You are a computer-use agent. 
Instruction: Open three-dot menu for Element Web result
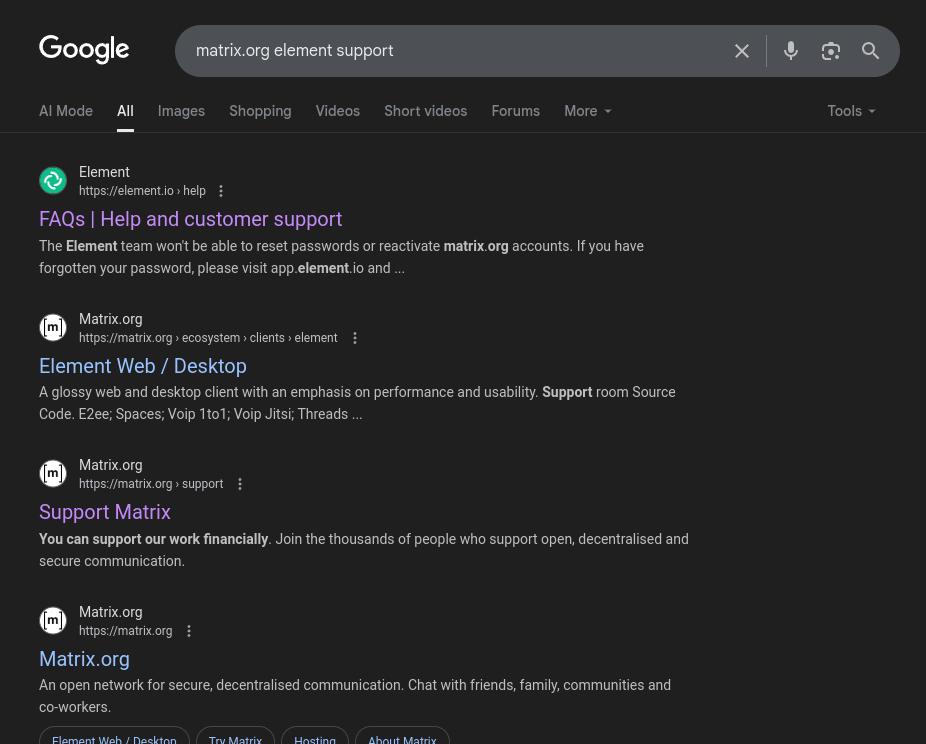tap(355, 338)
